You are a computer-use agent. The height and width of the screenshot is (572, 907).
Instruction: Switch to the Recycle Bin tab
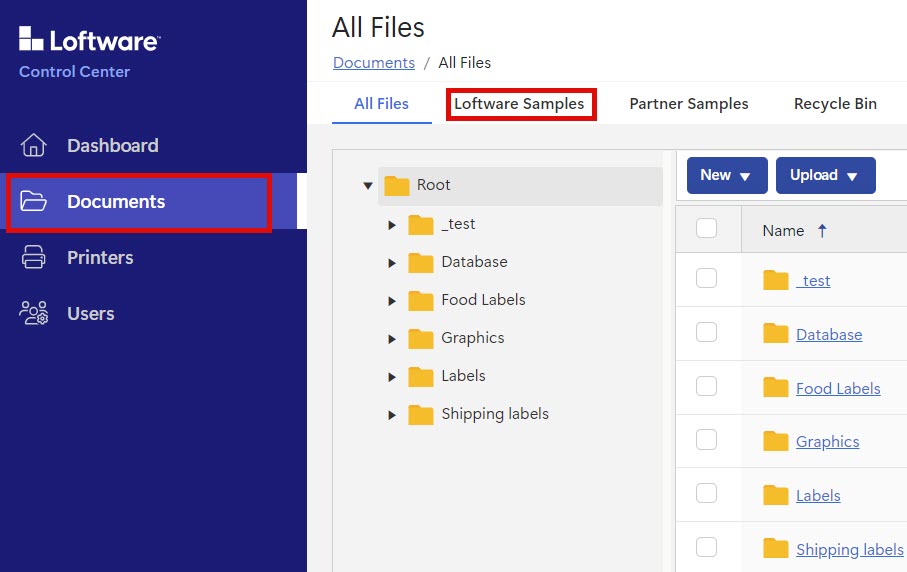pyautogui.click(x=835, y=104)
